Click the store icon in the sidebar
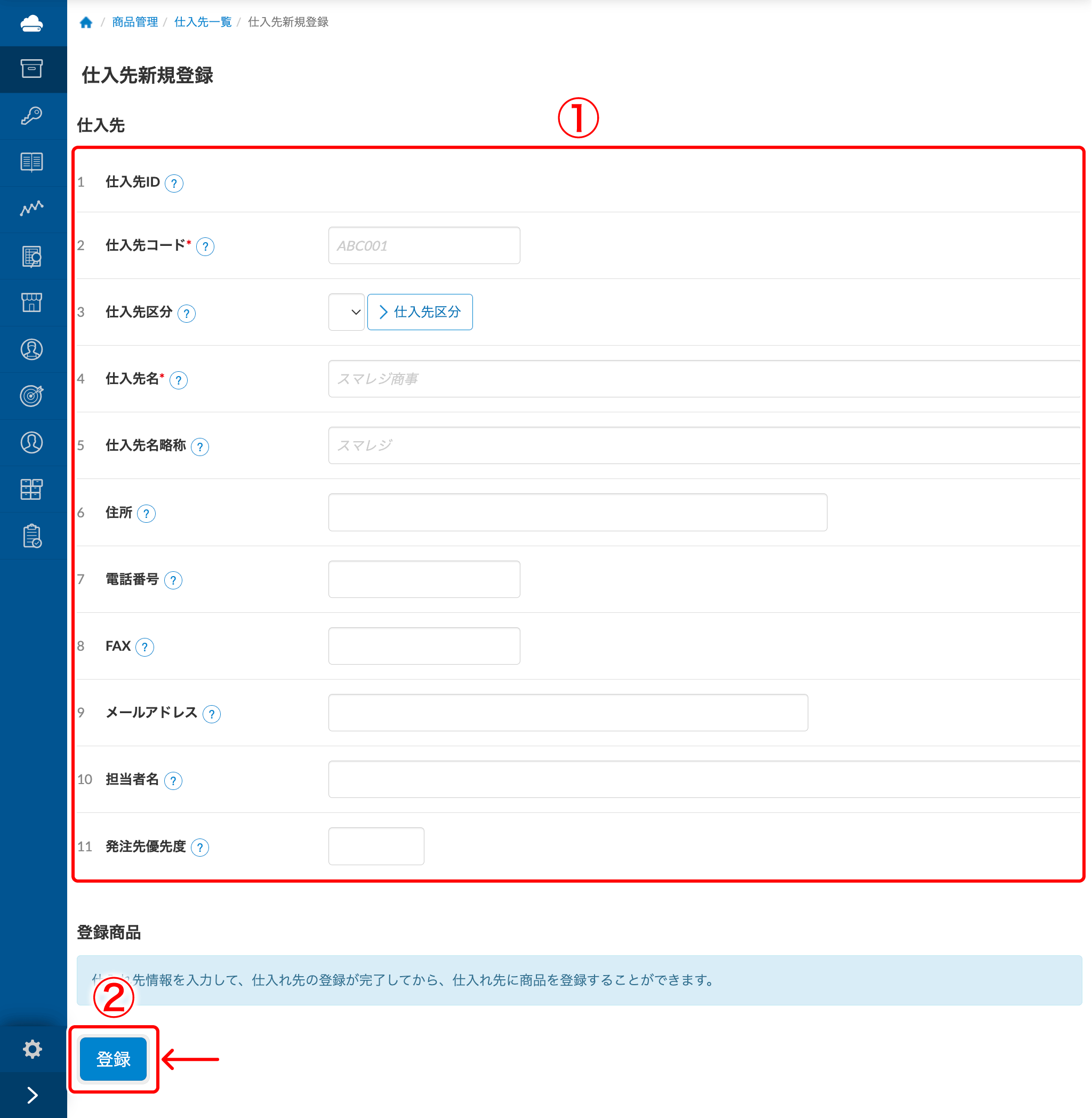This screenshot has width=1092, height=1118. pyautogui.click(x=33, y=302)
